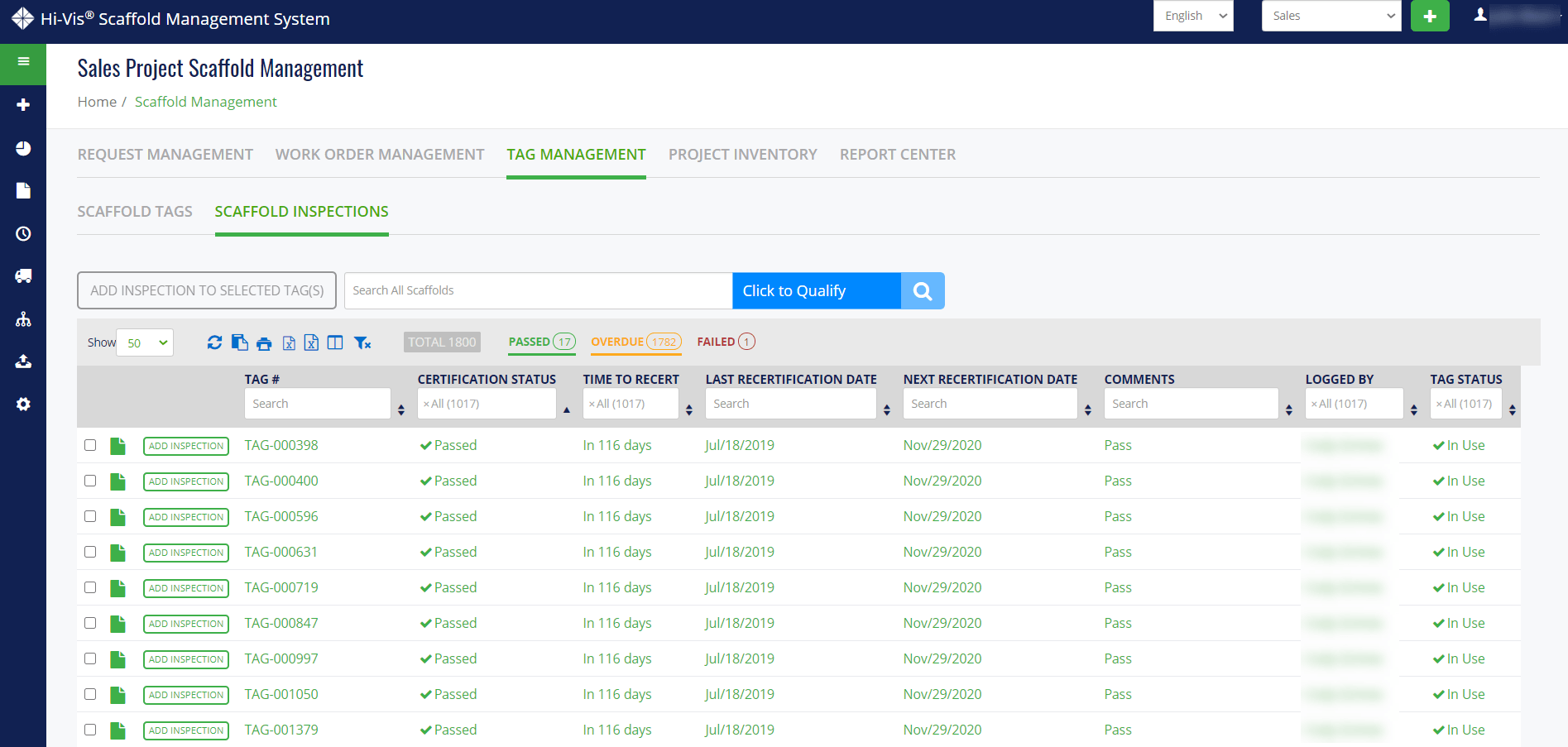1568x747 pixels.
Task: Open the column visibility icon
Action: tap(335, 342)
